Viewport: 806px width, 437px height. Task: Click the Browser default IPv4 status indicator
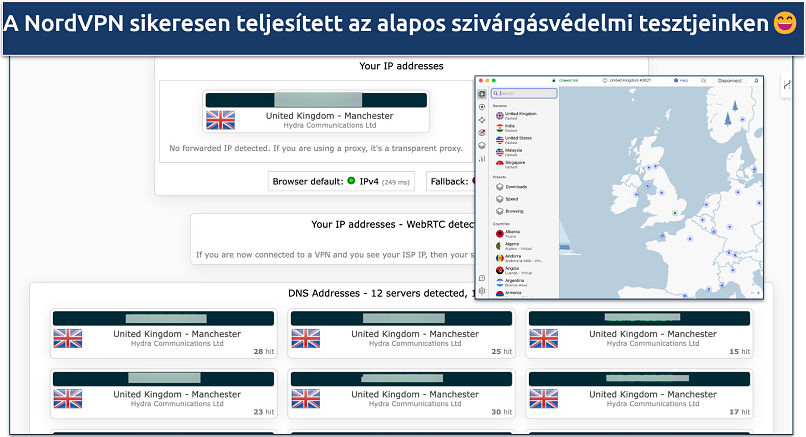click(351, 181)
